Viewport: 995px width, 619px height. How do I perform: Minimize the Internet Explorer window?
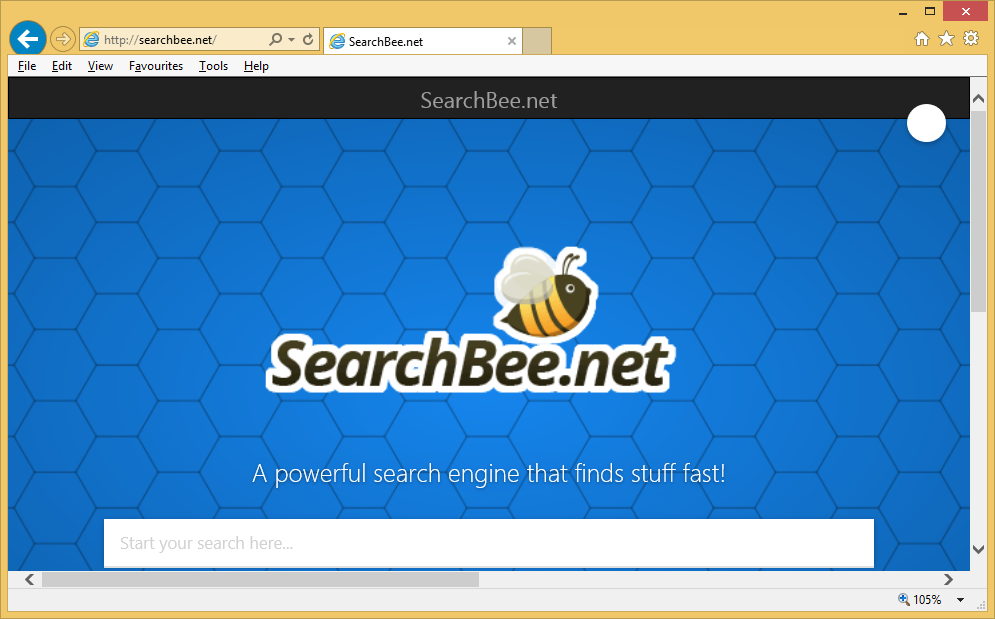click(x=903, y=11)
